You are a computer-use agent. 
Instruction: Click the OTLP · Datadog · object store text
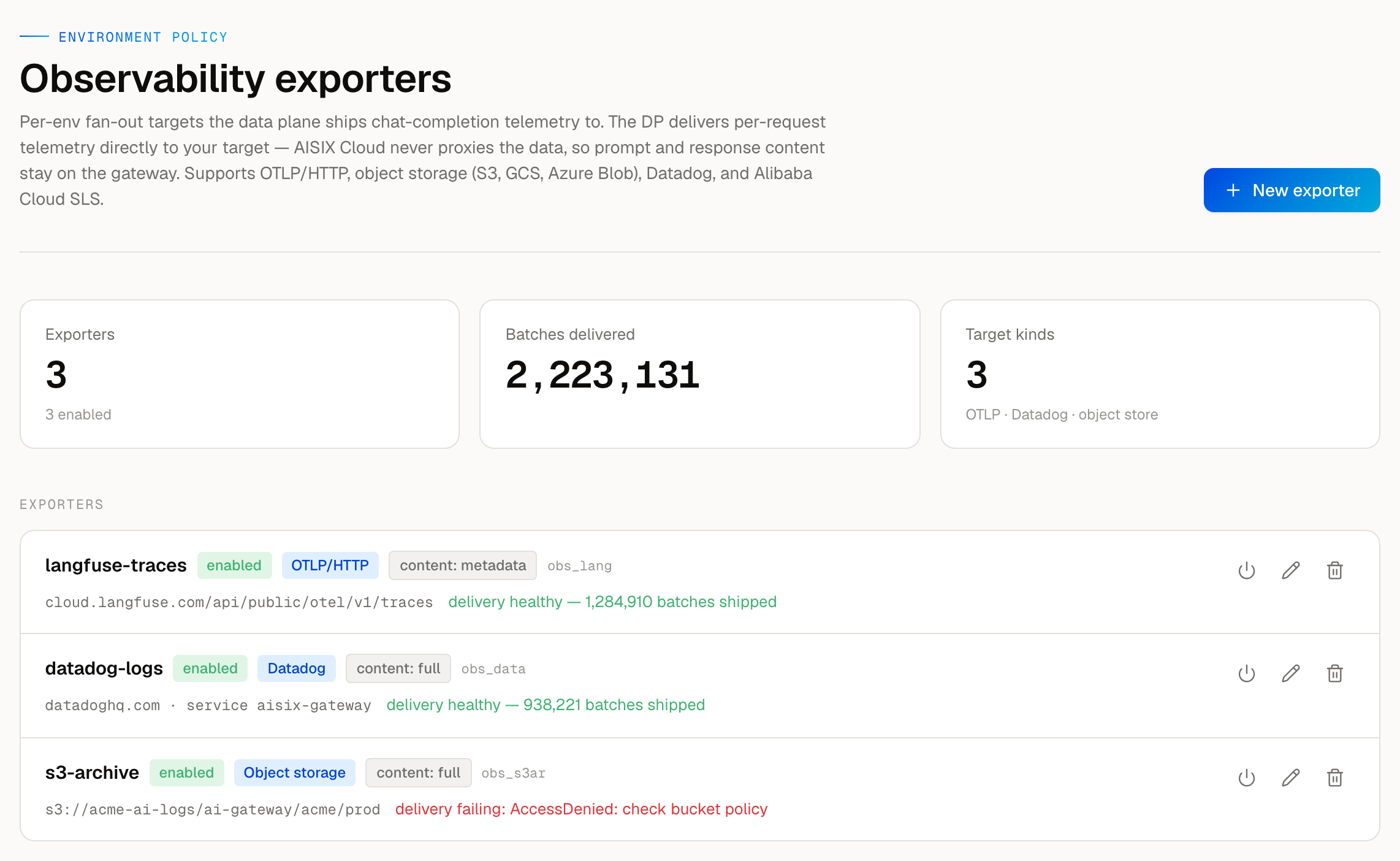point(1062,415)
